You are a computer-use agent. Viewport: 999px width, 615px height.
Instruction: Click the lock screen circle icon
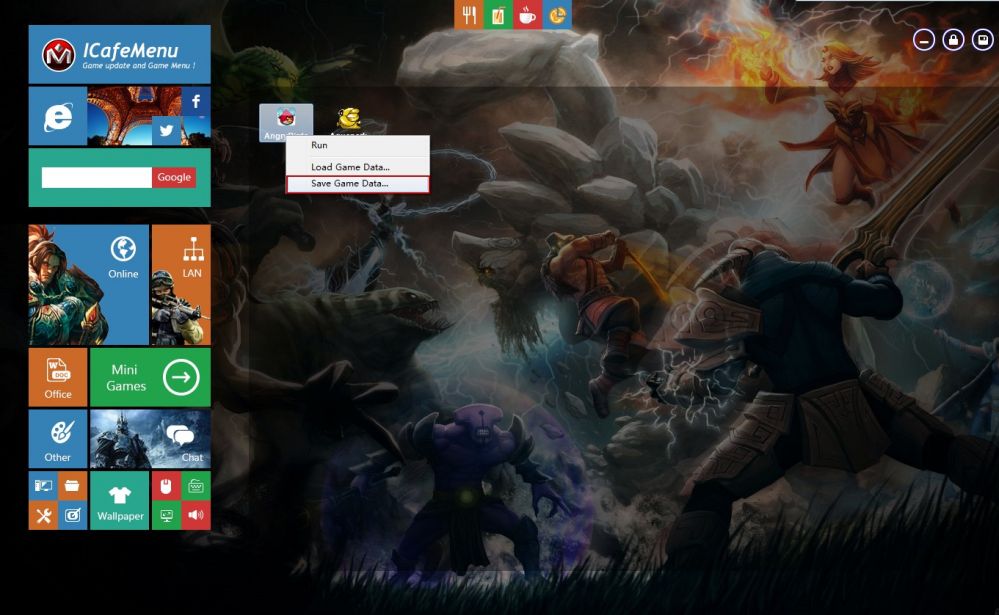tap(953, 40)
